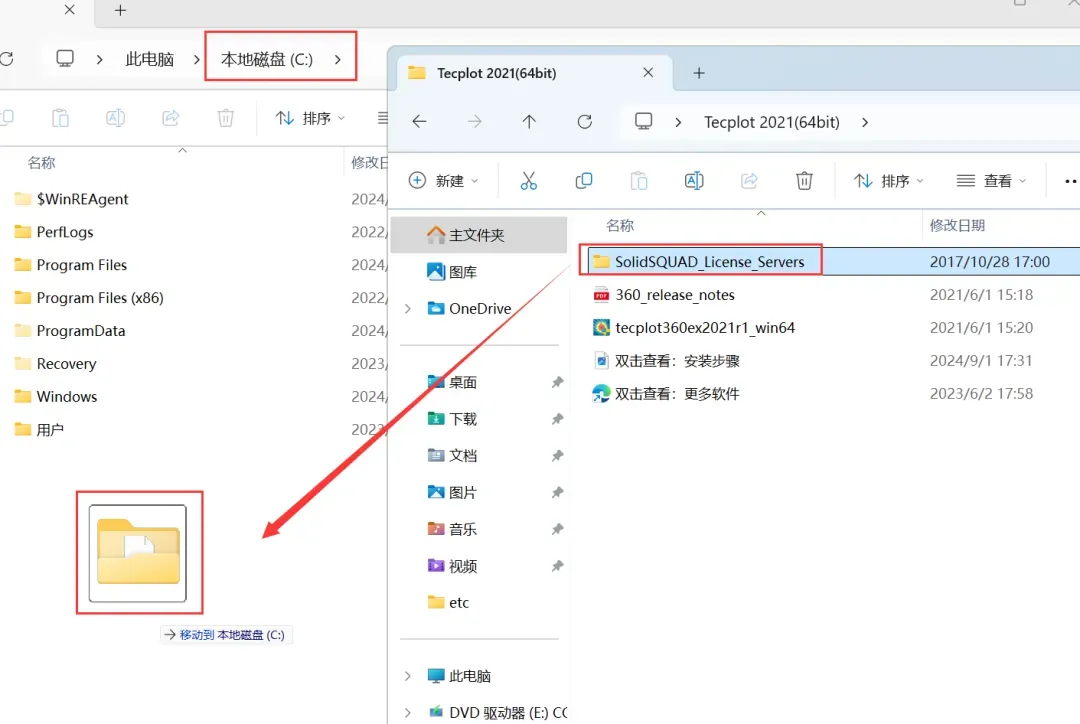Select 主文件夹 in navigation pane
The width and height of the screenshot is (1080, 724).
479,235
